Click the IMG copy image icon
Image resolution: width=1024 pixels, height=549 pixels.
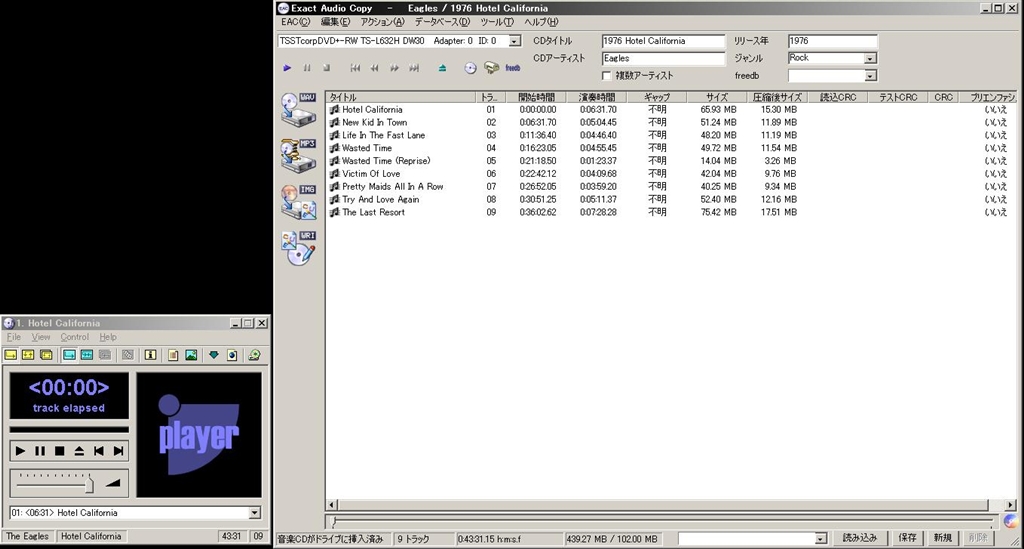point(298,201)
